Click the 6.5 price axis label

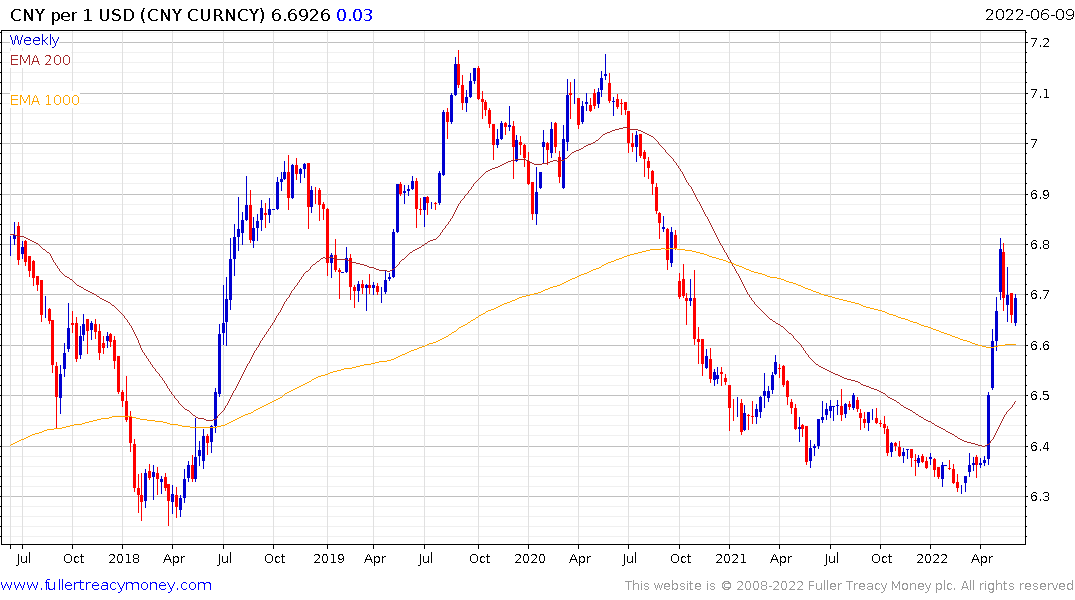[x=1039, y=396]
